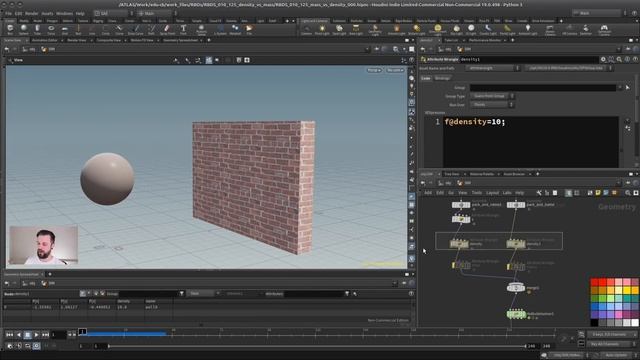This screenshot has height=360, width=640.
Task: Select the Torus shelf tool
Action: tap(51, 29)
